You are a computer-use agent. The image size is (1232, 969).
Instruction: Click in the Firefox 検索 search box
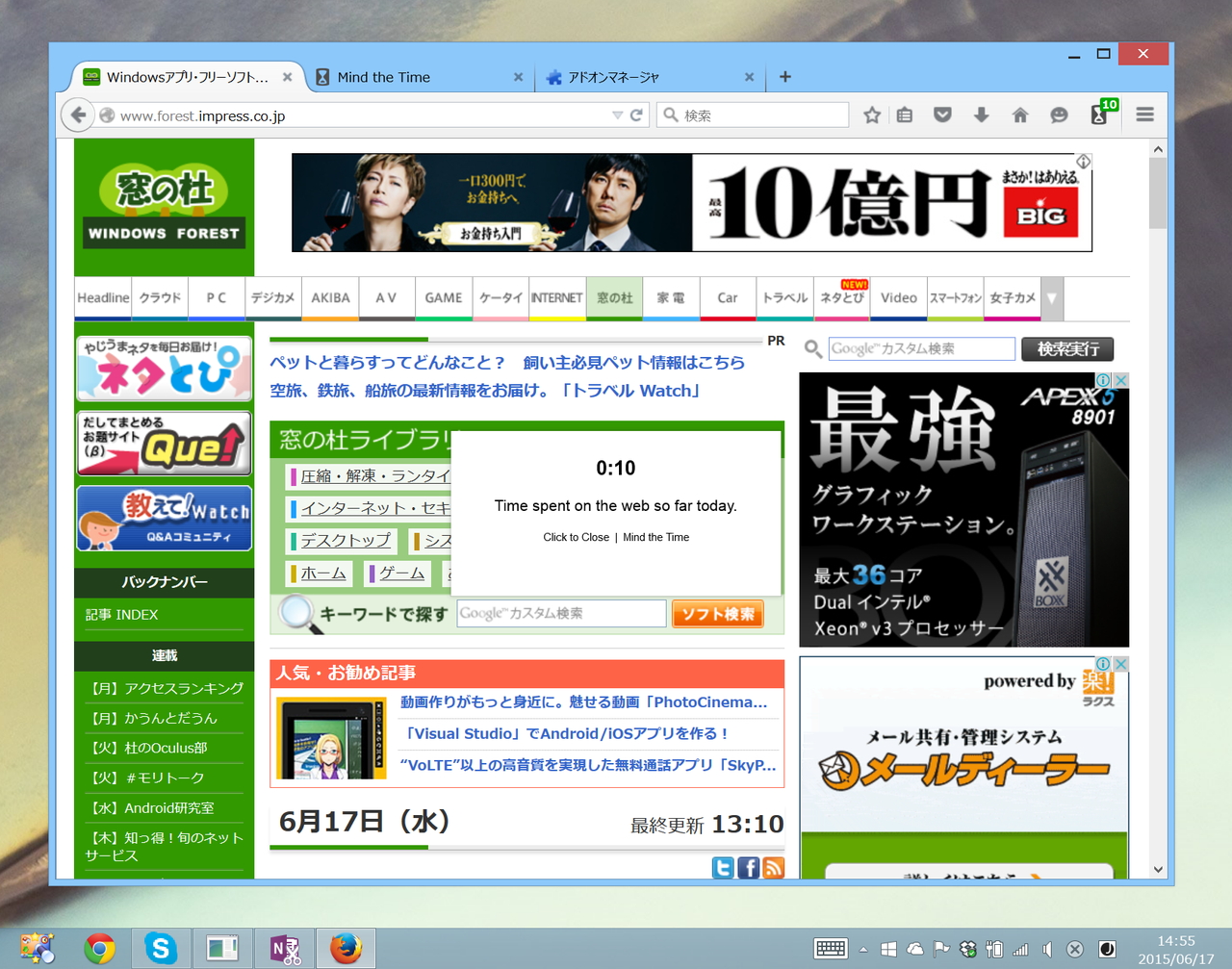753,115
